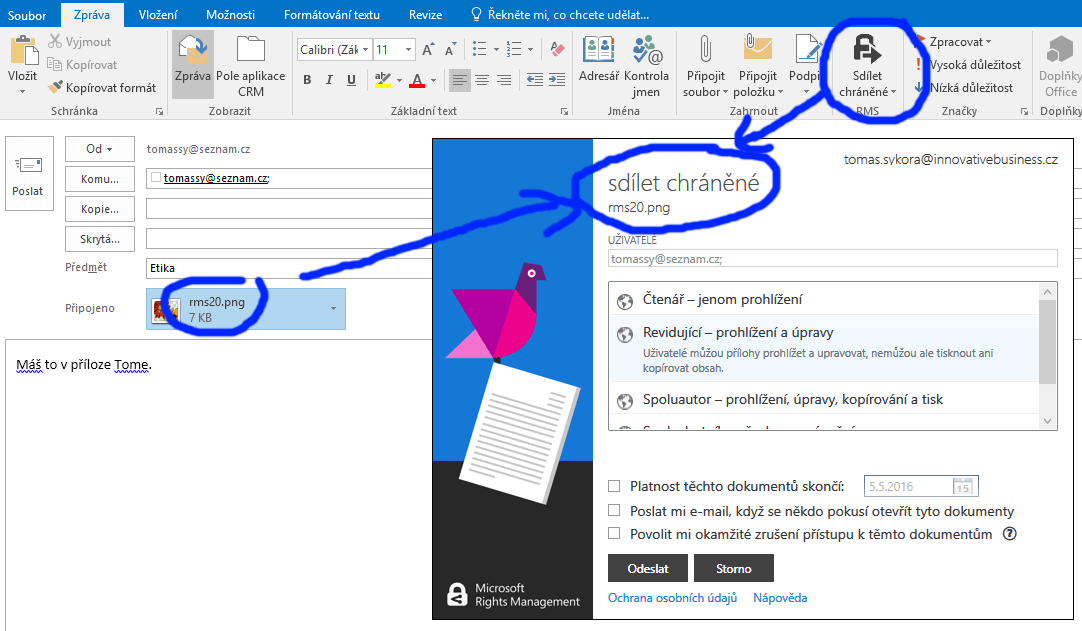Switch to the Revize tab
Image resolution: width=1082 pixels, height=631 pixels.
coord(425,14)
